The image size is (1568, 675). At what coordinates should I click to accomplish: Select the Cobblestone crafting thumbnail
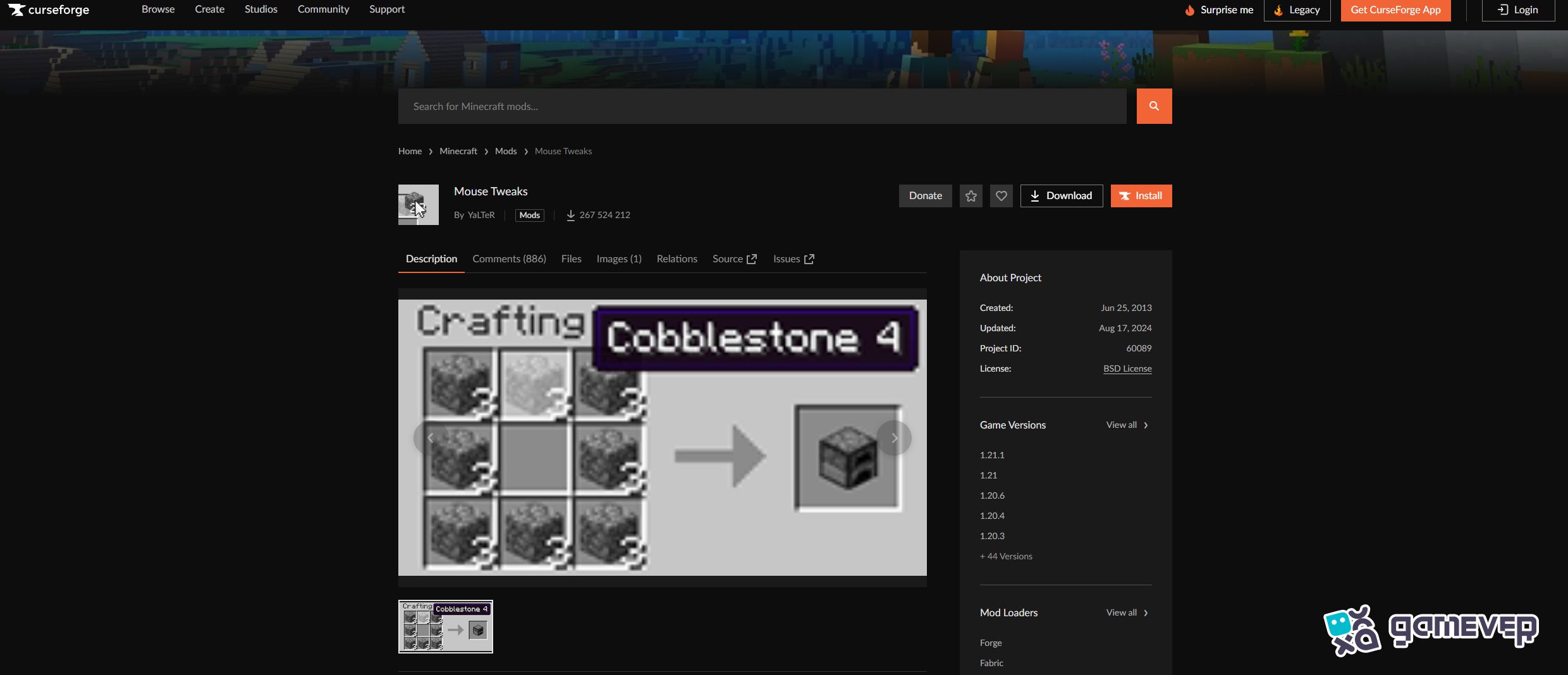pyautogui.click(x=446, y=626)
